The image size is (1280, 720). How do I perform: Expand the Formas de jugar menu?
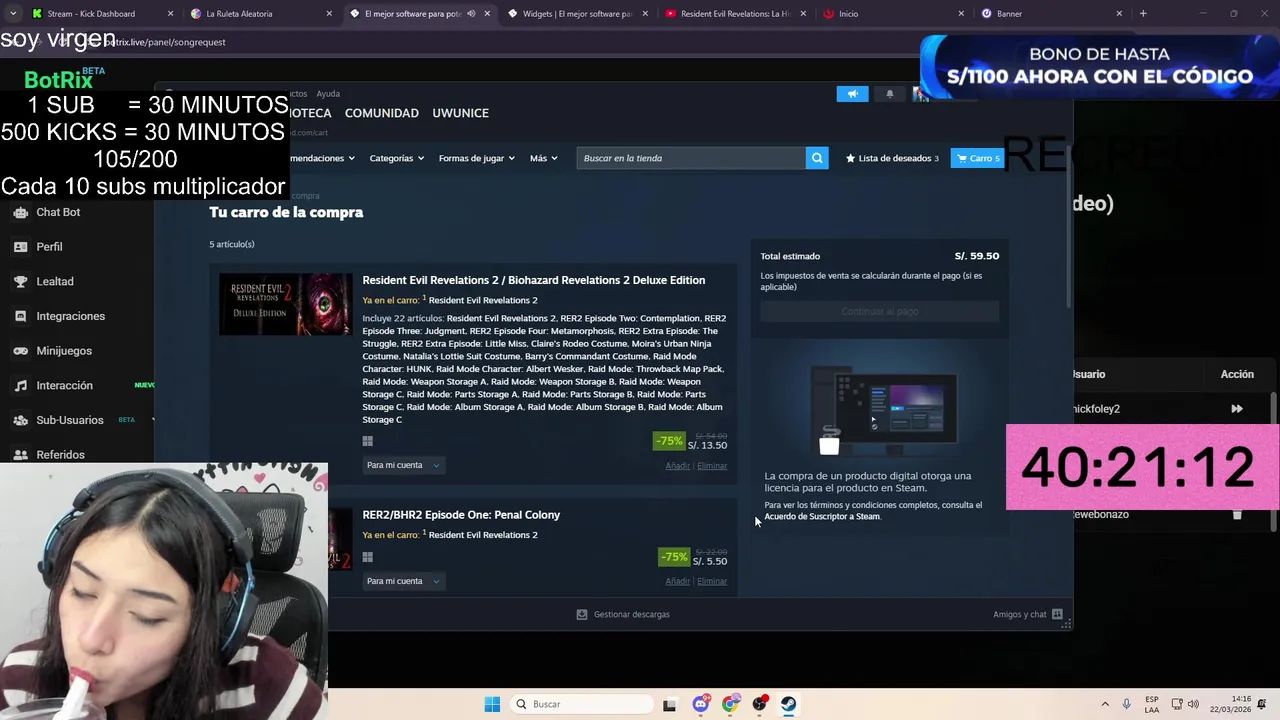pos(476,158)
